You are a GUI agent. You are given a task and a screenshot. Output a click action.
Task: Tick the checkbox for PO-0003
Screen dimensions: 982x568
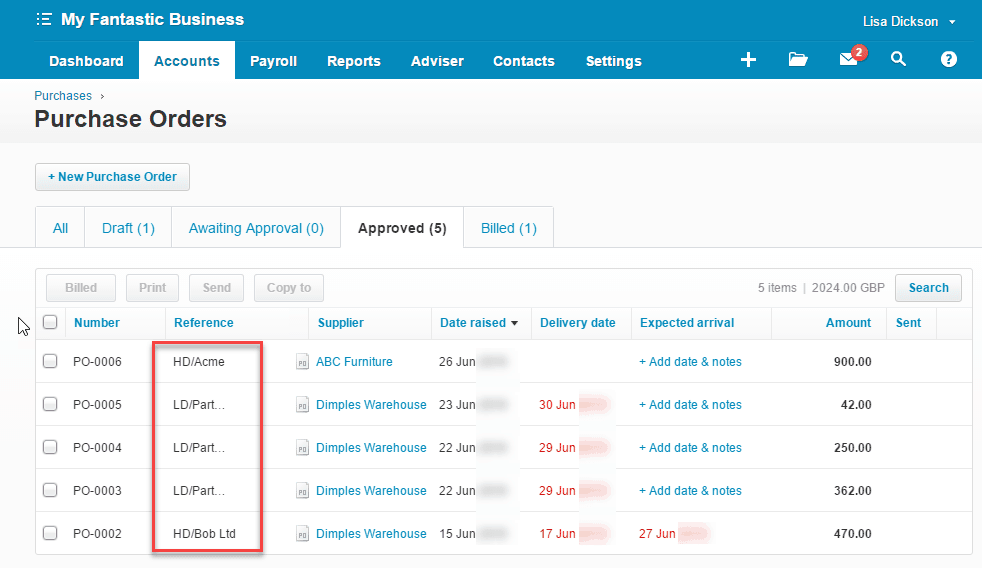[50, 490]
